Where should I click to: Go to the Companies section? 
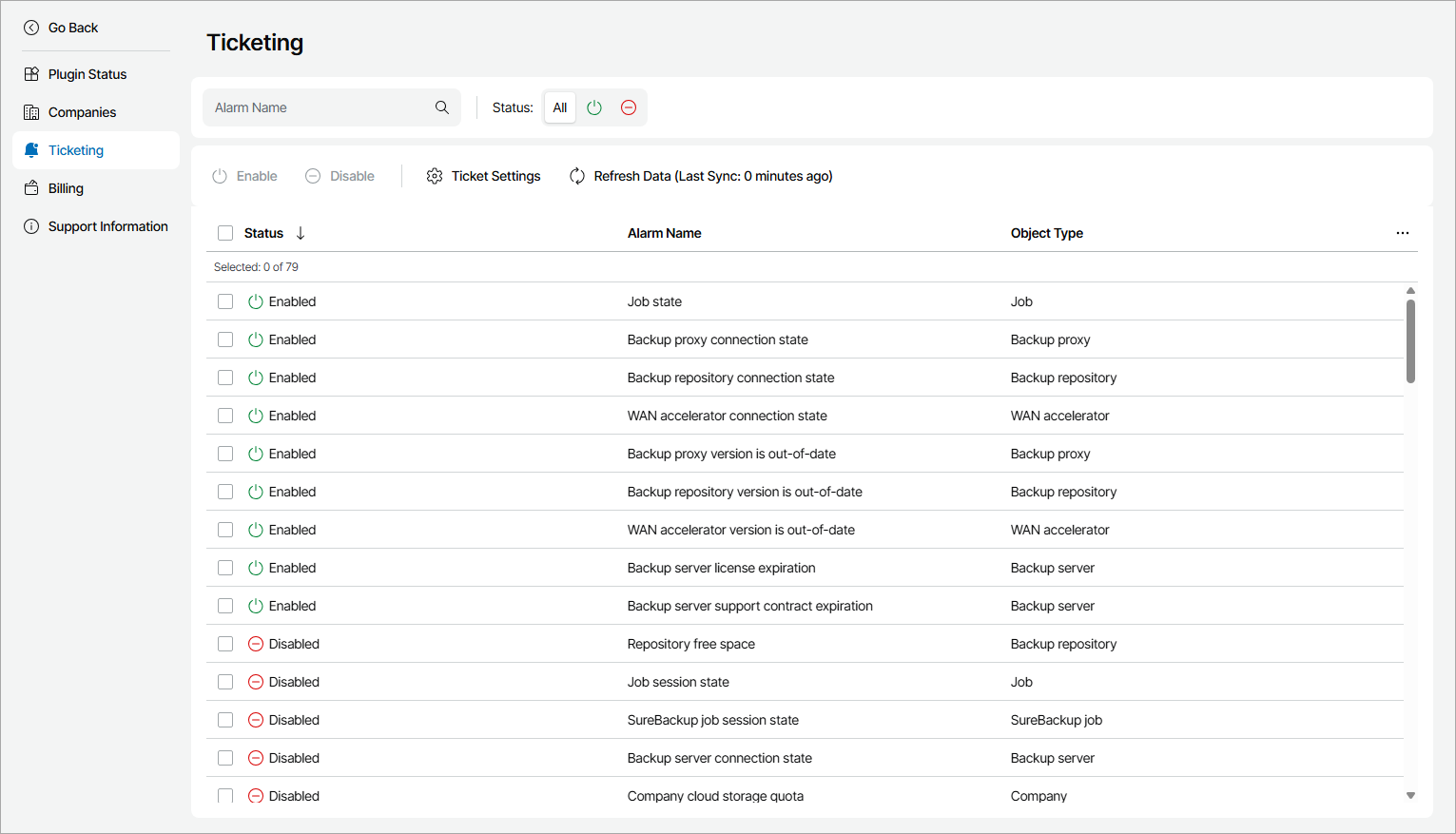[x=82, y=112]
